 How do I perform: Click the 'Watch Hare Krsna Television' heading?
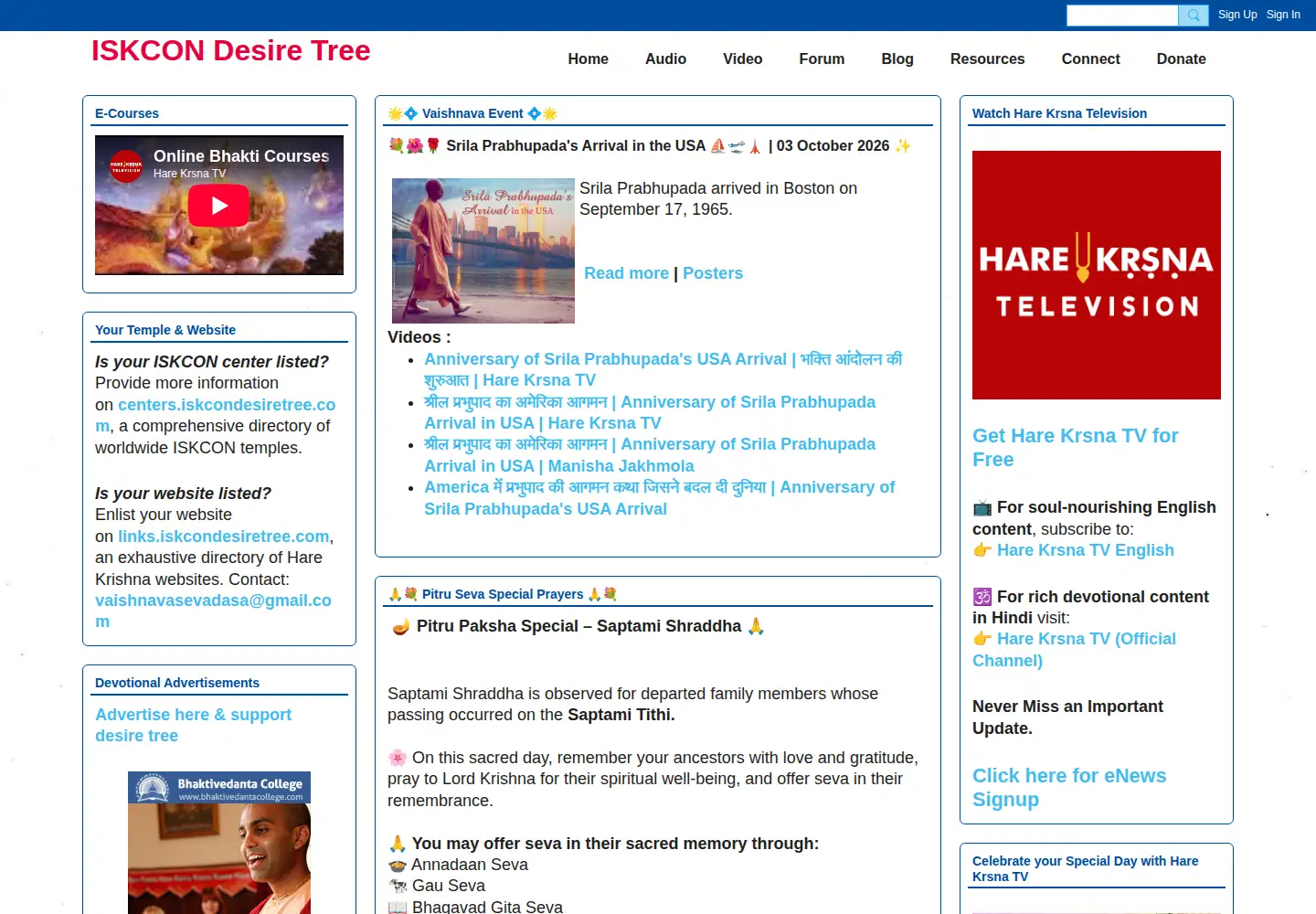click(x=1059, y=113)
